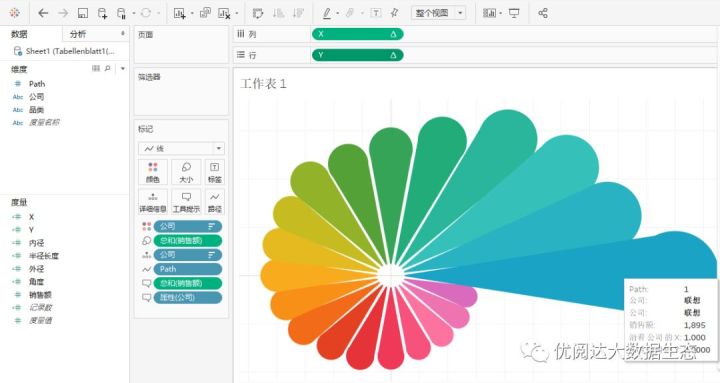
Task: Sort descending toolbar icon
Action: click(x=298, y=13)
